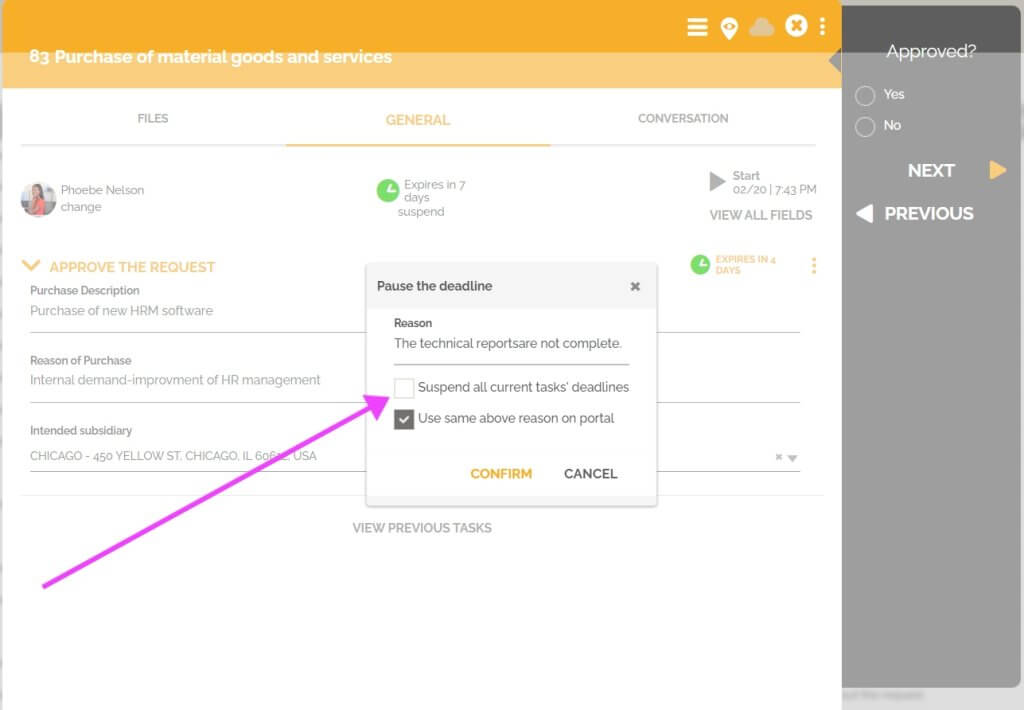
Task: Select the Yes radio button under Approved
Action: click(x=862, y=94)
